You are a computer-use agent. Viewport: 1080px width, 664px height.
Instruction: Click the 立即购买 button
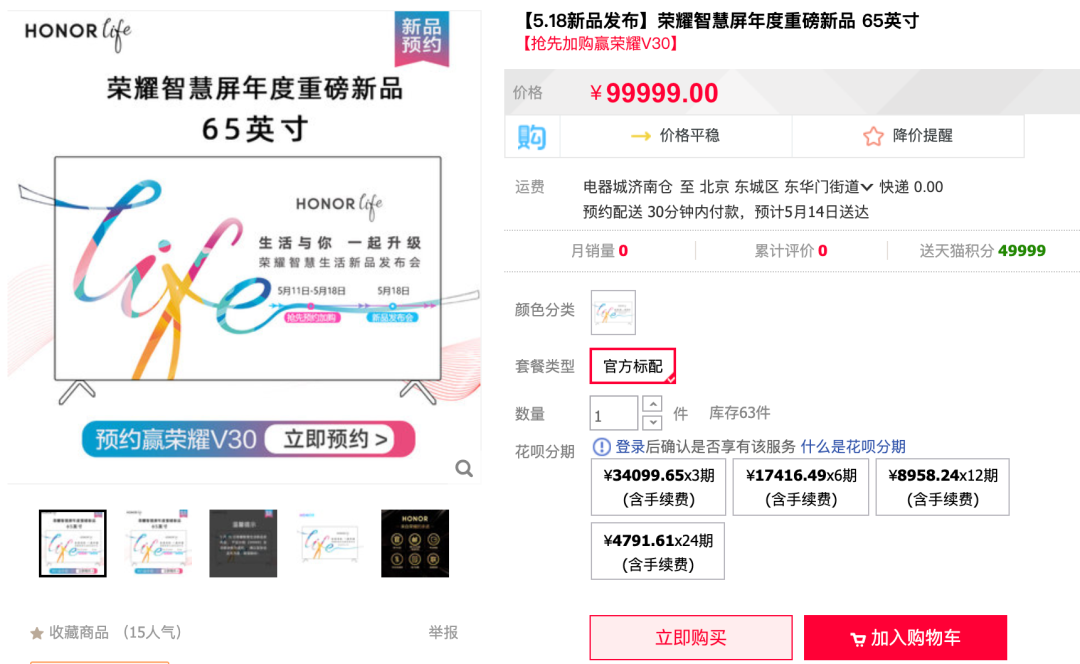point(691,638)
